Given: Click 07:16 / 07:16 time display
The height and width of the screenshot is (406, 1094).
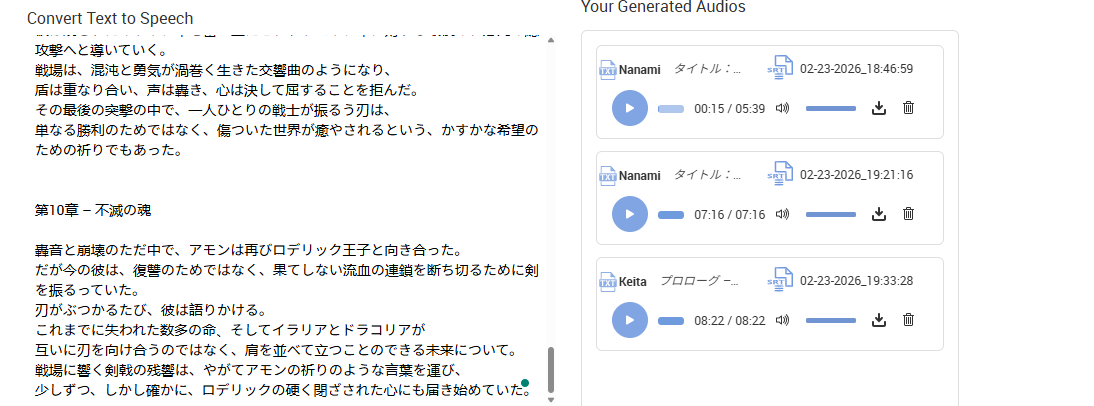Looking at the screenshot, I should 729,215.
